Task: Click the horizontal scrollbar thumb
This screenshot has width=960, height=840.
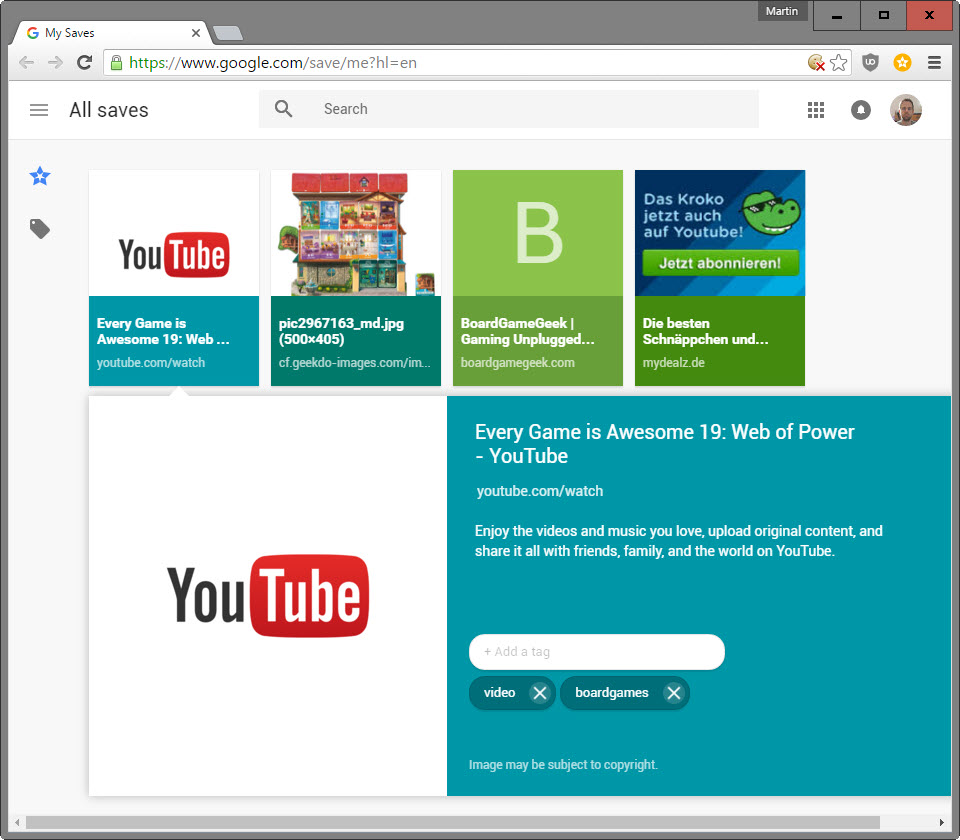Action: [452, 822]
